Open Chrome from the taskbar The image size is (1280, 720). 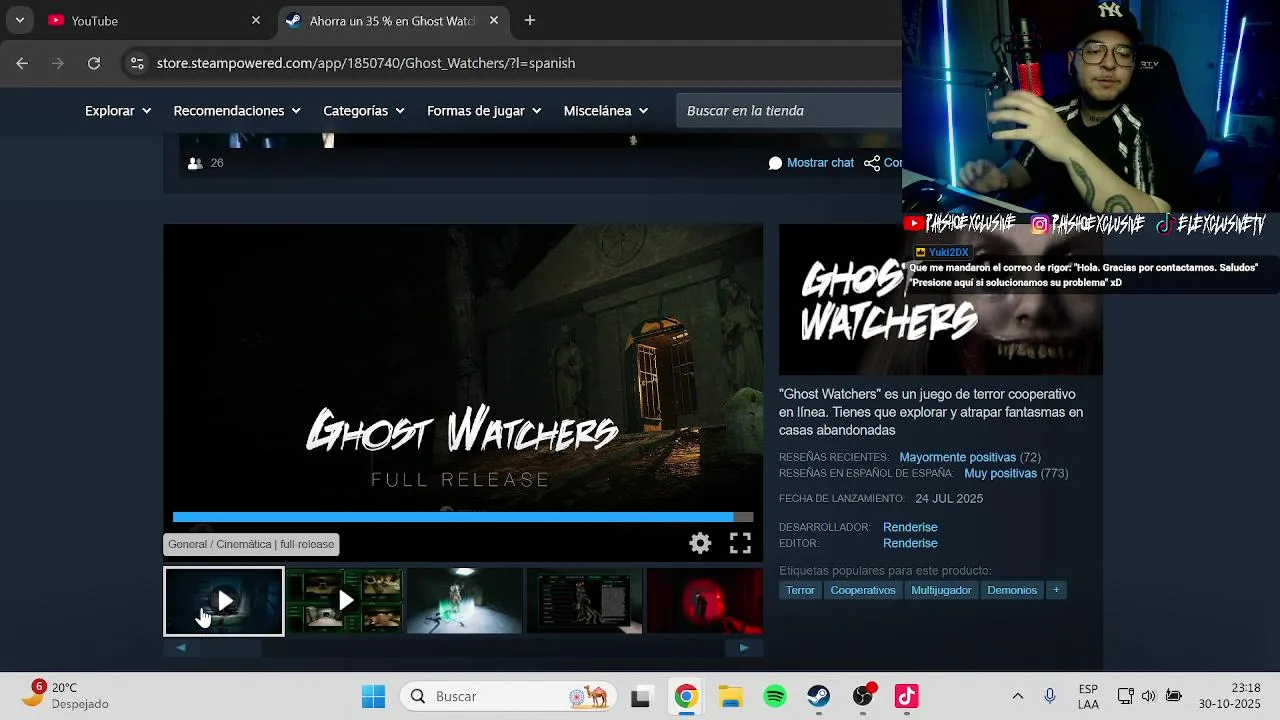686,696
